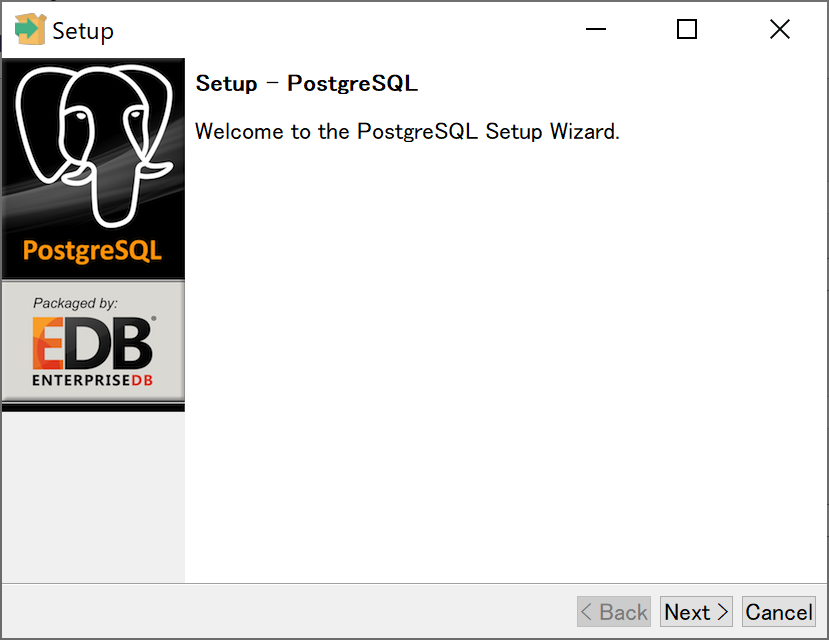Screen dimensions: 829x640
Task: Select the 'Setup - PostgreSQL' heading text
Action: click(x=307, y=83)
